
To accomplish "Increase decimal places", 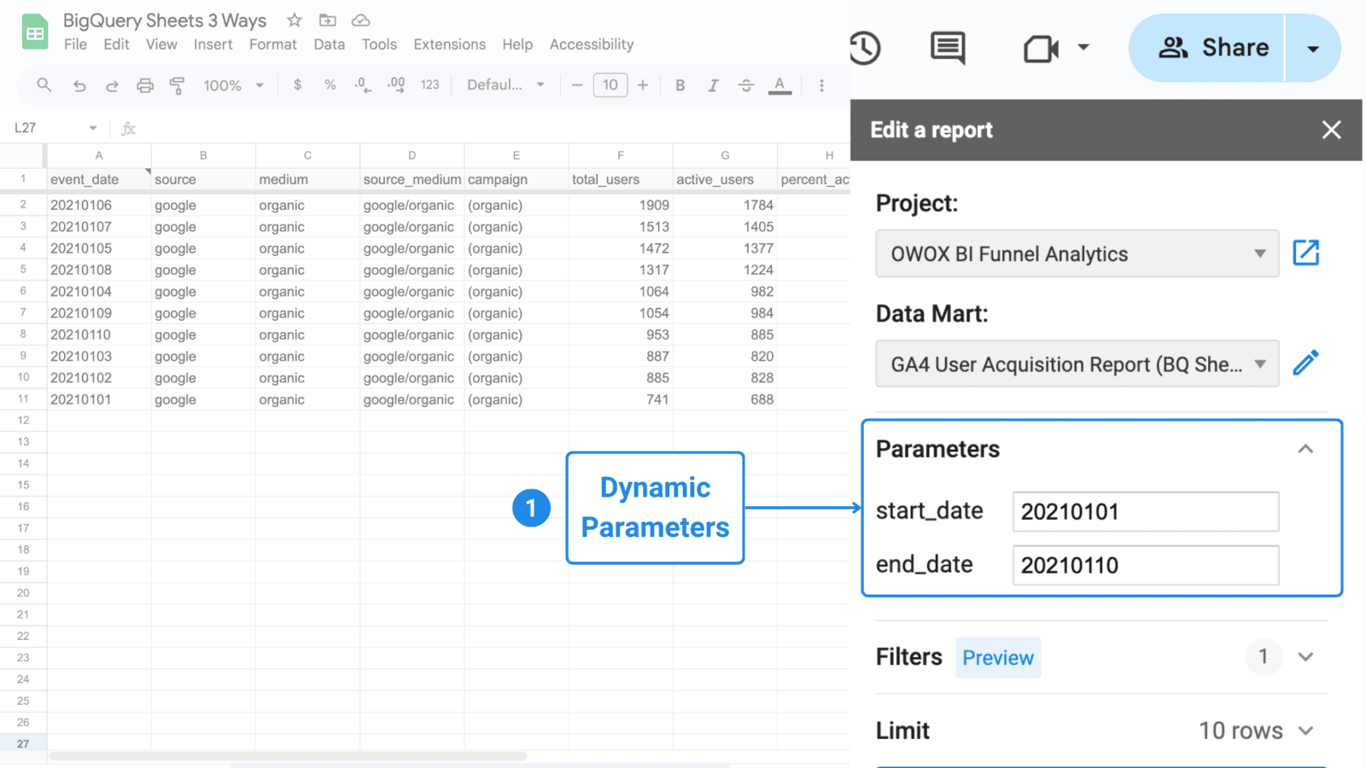I will [x=396, y=86].
